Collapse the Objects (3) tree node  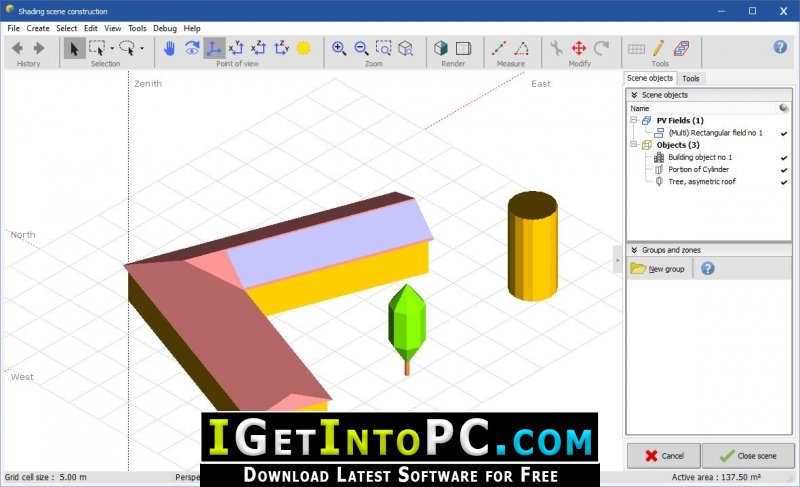[x=634, y=145]
